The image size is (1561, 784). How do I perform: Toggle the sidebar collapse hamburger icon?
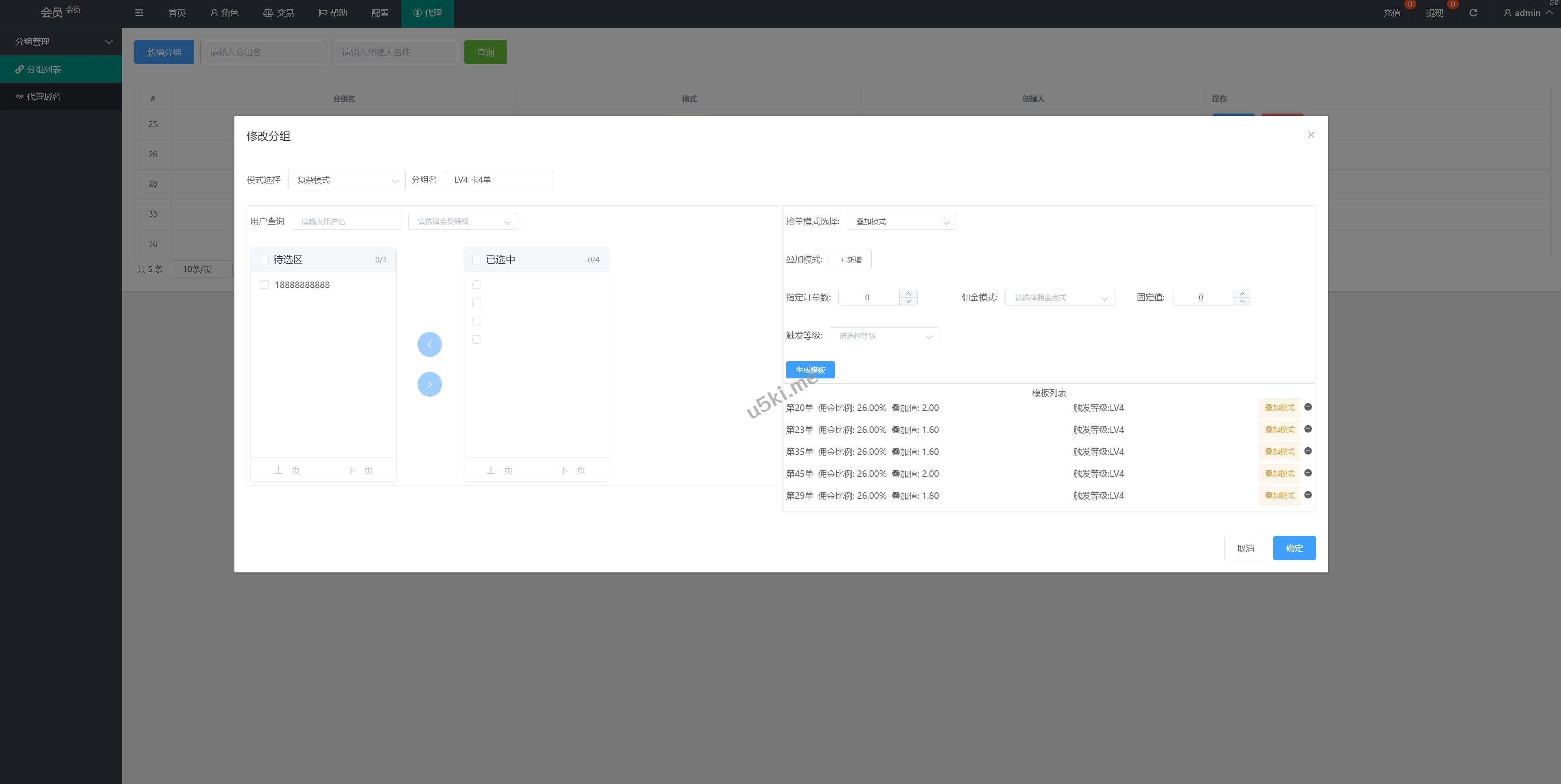point(139,13)
